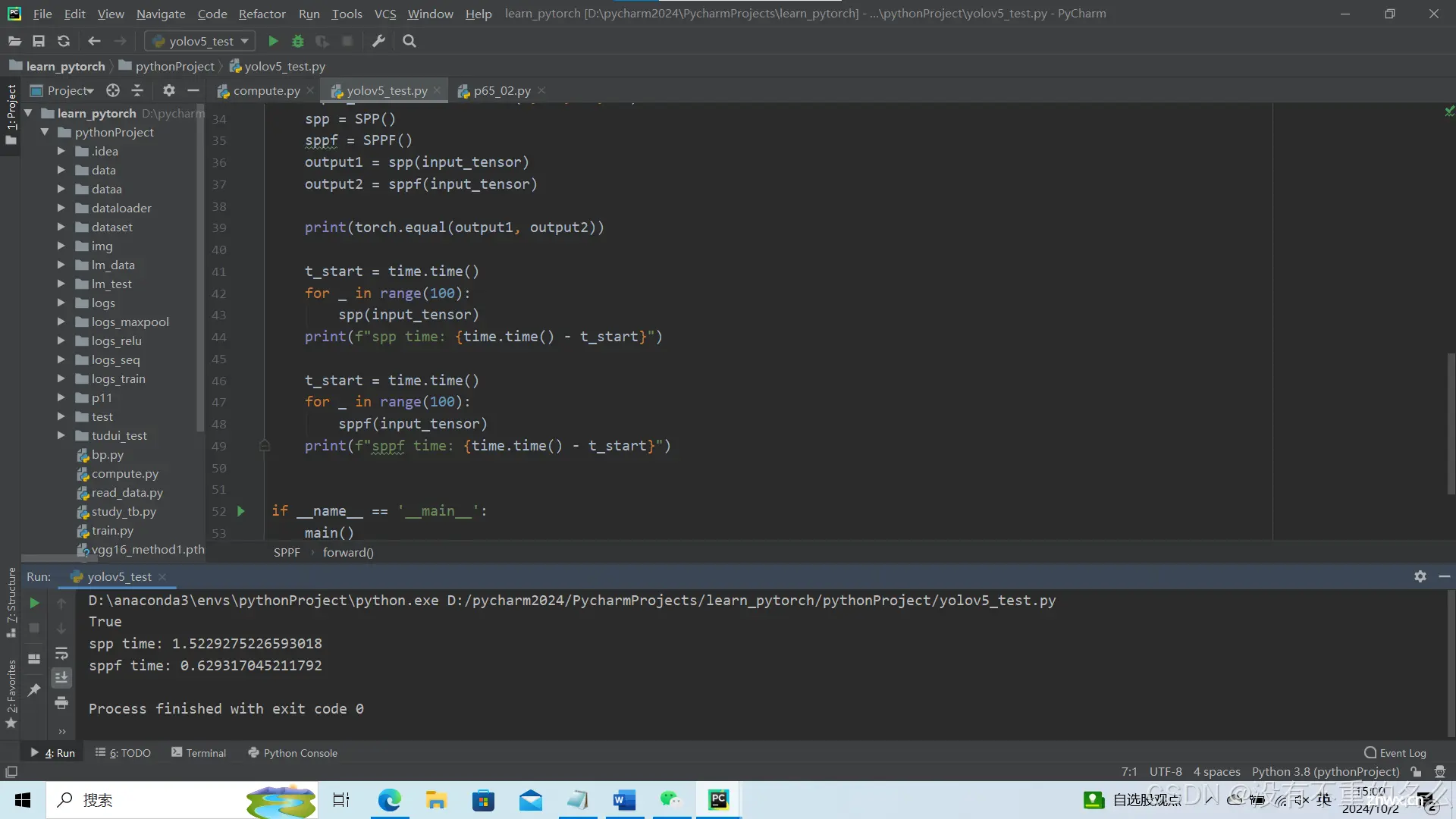Open the Python Console tool window
Screen dimensions: 1456x819
click(293, 753)
